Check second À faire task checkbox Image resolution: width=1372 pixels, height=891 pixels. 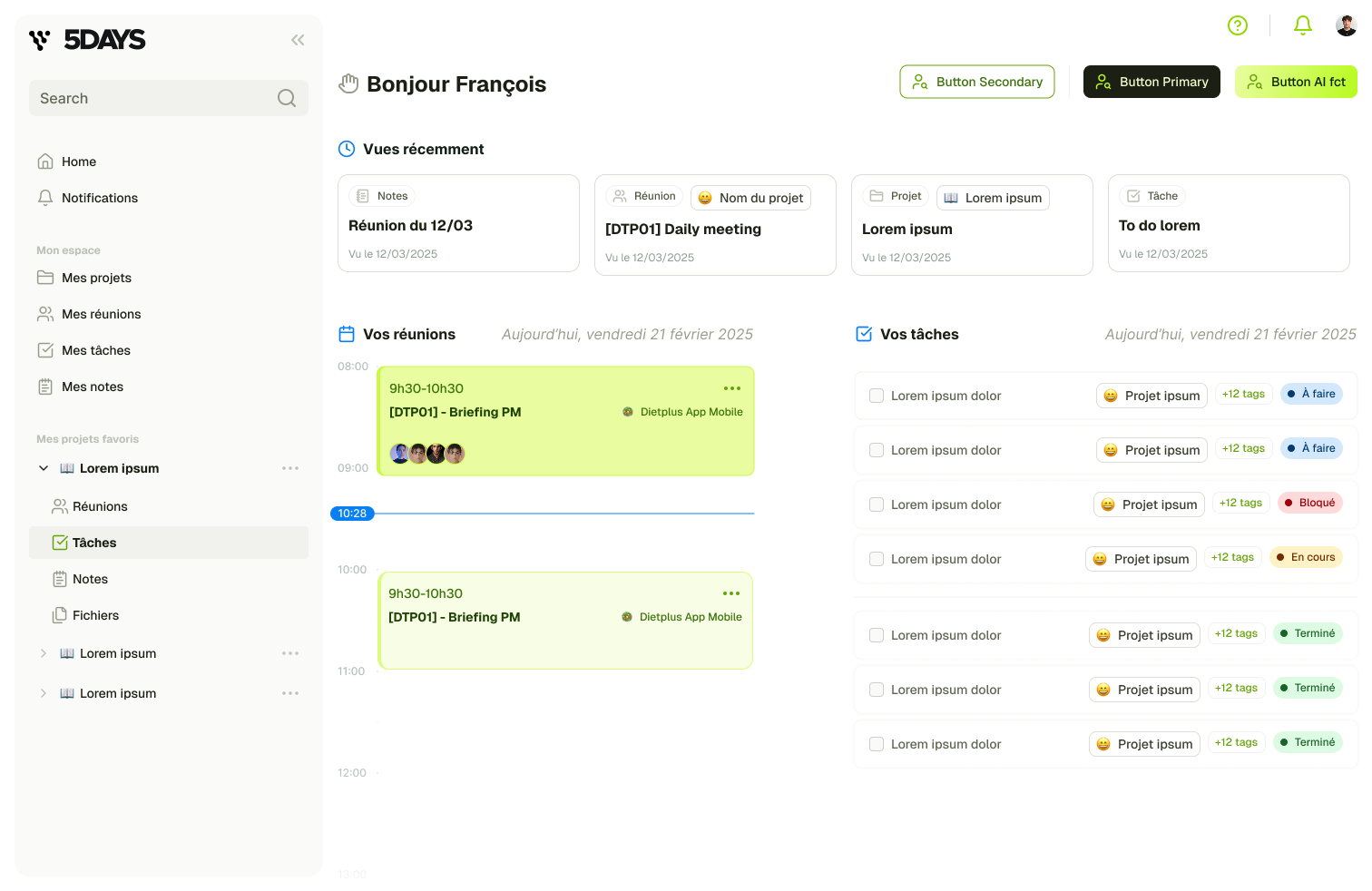(x=877, y=450)
